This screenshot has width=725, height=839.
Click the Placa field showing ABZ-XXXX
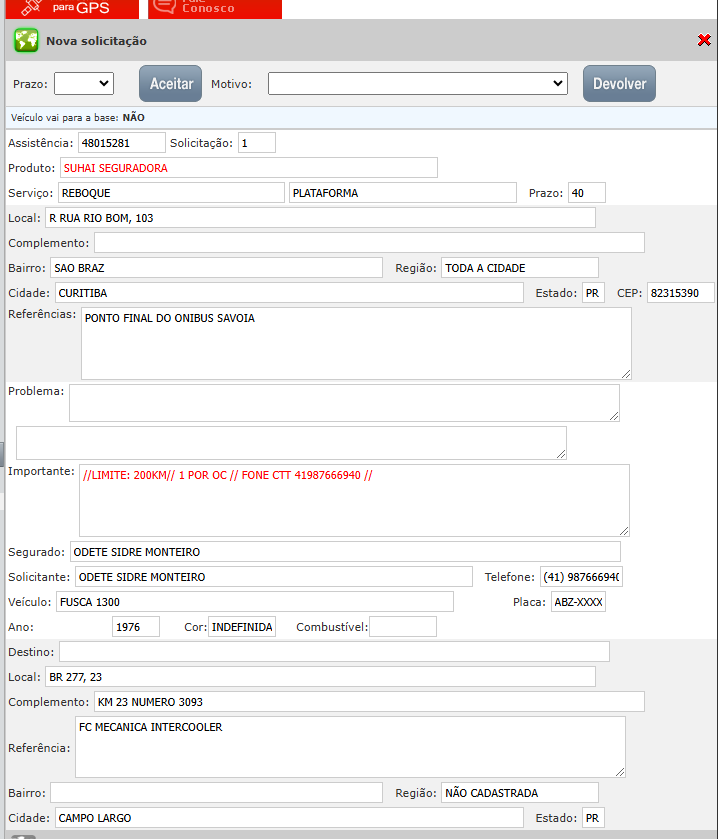578,602
